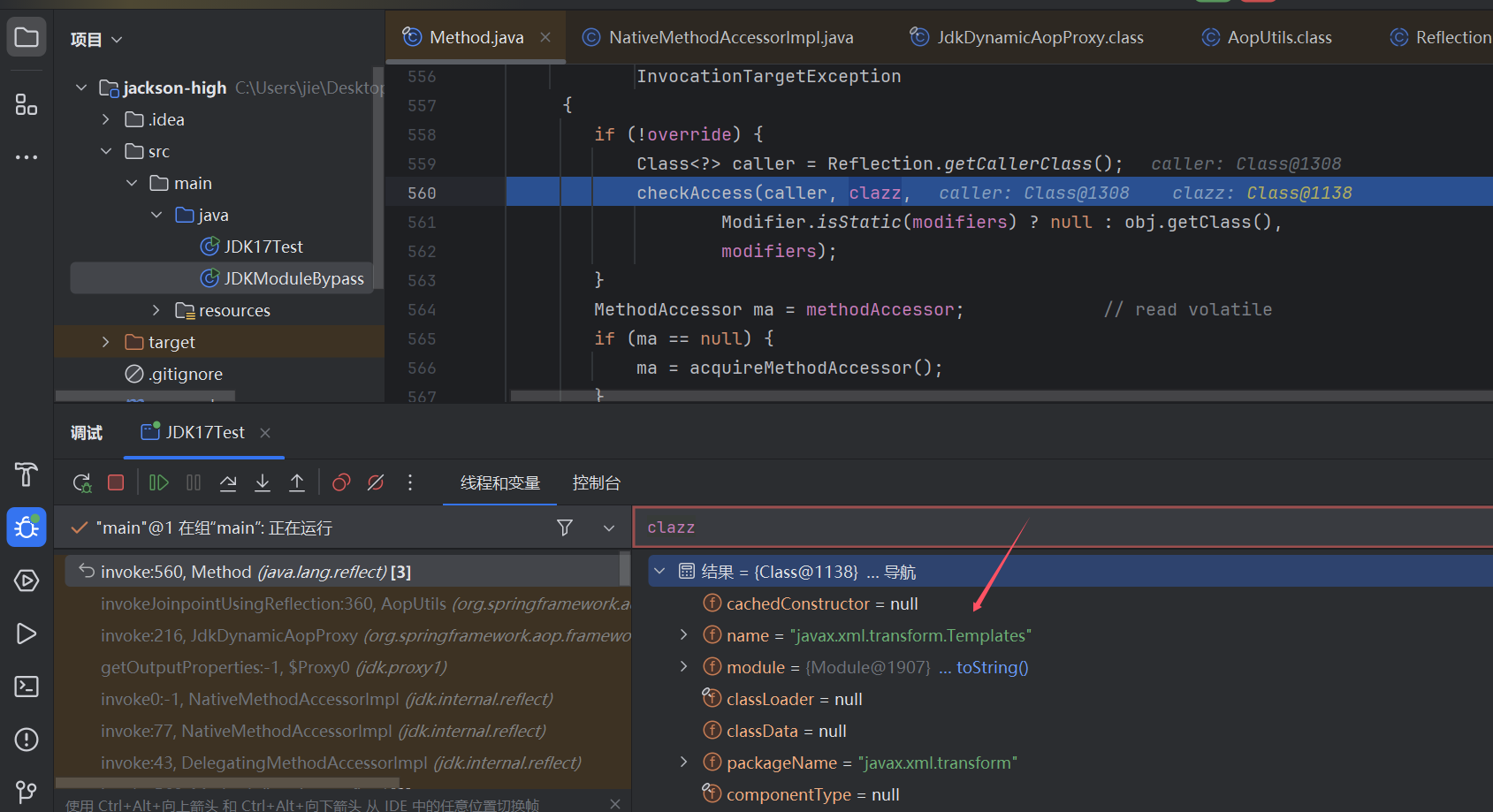Viewport: 1493px width, 812px height.
Task: Switch to the 线程和变量 tab
Action: (x=500, y=483)
